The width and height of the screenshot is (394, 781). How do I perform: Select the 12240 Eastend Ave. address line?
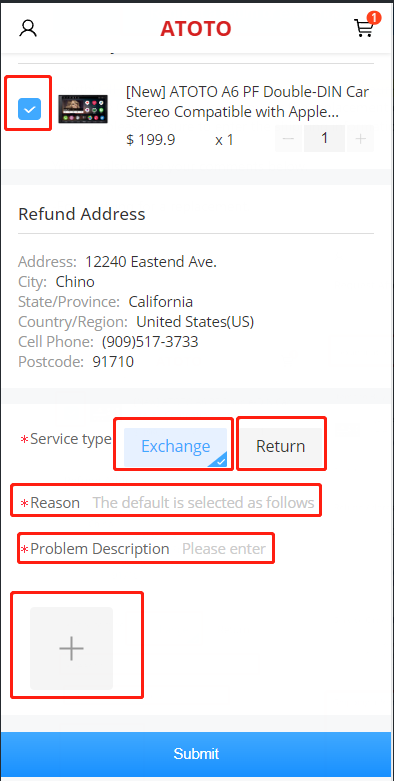(x=151, y=262)
